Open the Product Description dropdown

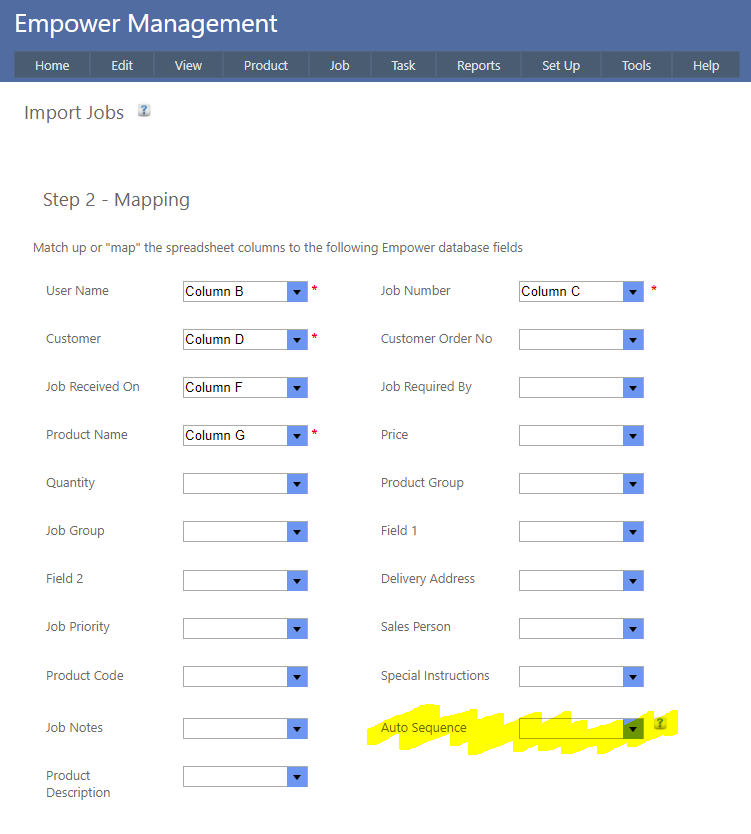coord(297,777)
